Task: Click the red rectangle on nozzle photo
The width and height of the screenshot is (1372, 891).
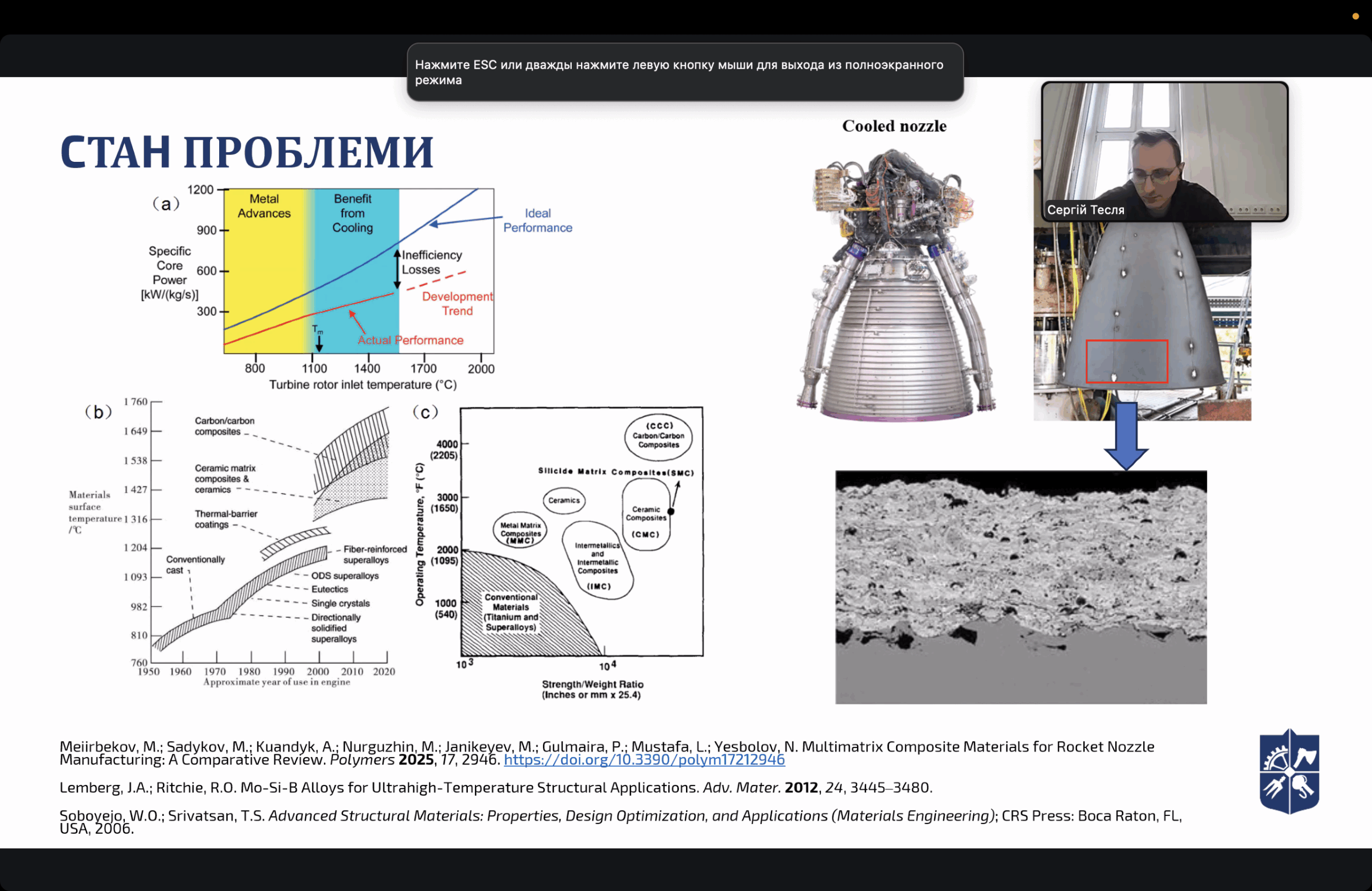Action: 1127,361
